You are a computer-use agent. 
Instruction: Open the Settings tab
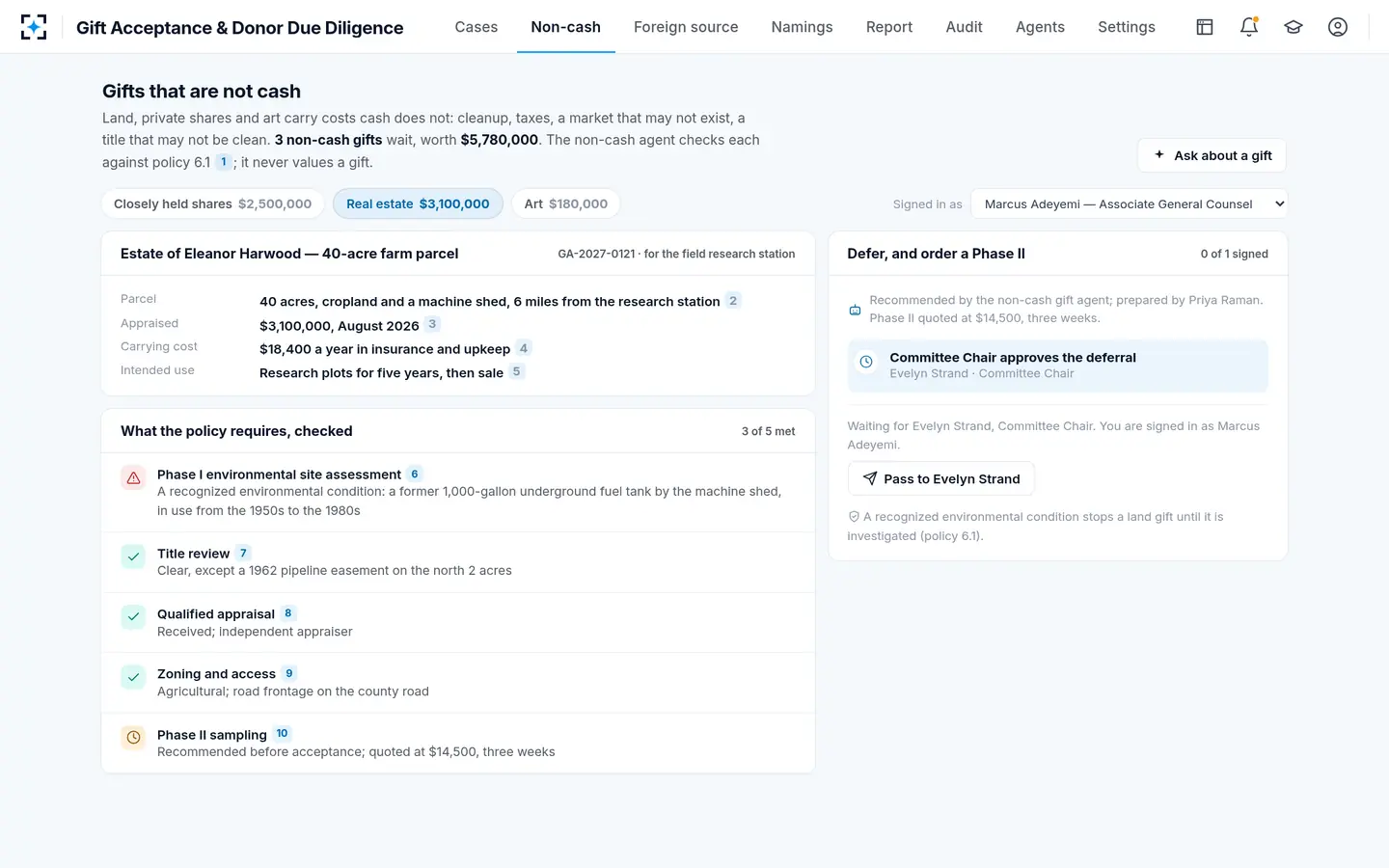(x=1127, y=27)
